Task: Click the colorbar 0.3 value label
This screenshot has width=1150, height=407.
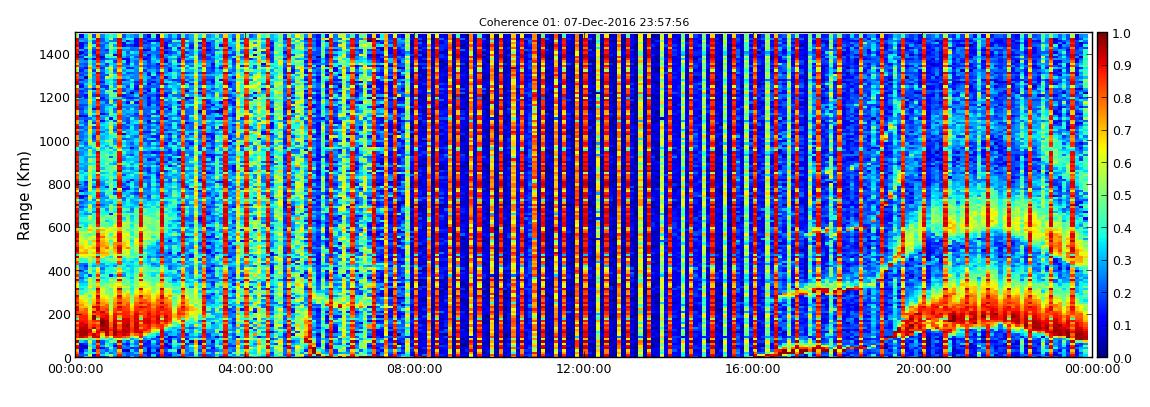Action: [x=1123, y=260]
